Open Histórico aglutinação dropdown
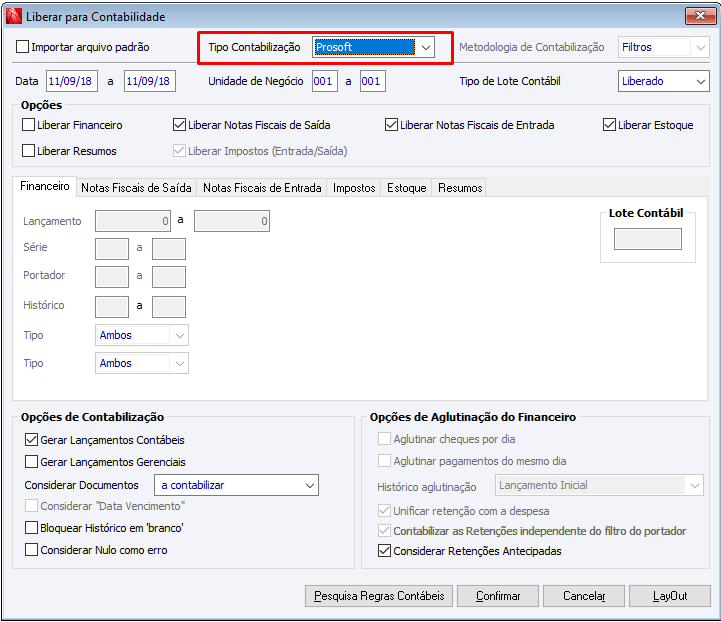This screenshot has width=721, height=622. [x=599, y=485]
